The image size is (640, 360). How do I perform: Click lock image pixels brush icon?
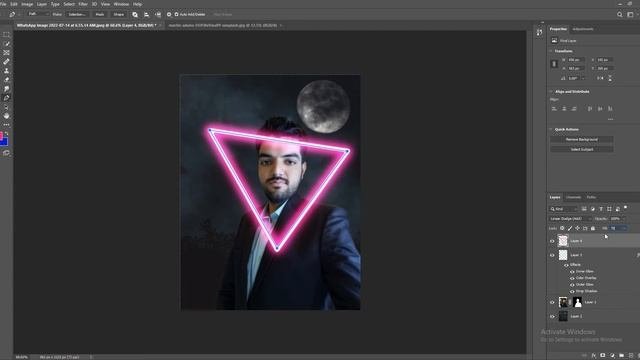pyautogui.click(x=570, y=228)
